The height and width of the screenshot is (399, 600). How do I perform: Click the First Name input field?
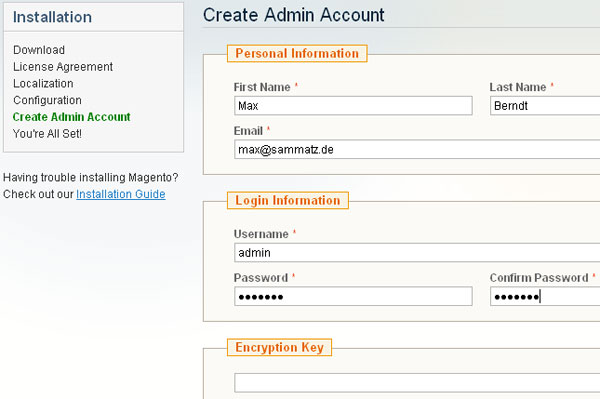click(353, 106)
